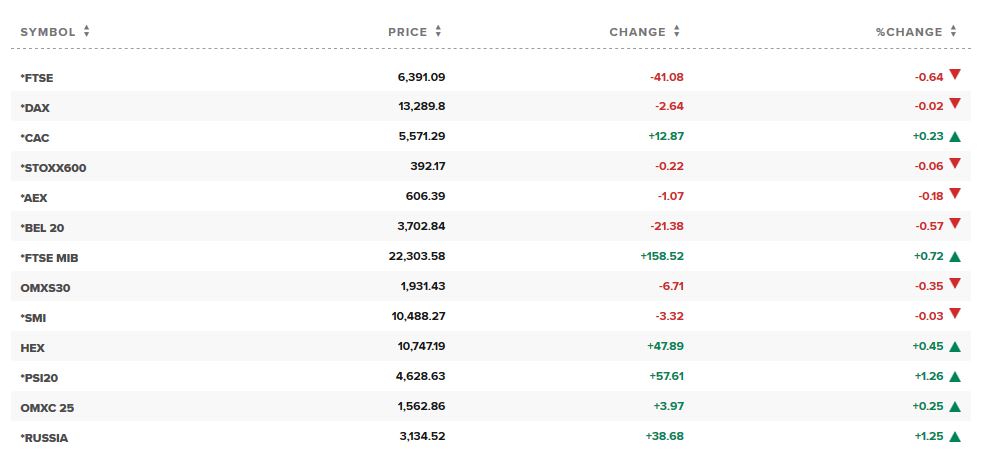Viewport: 986px width, 469px height.
Task: Click the red down arrow in OMXS30 row
Action: tap(955, 284)
